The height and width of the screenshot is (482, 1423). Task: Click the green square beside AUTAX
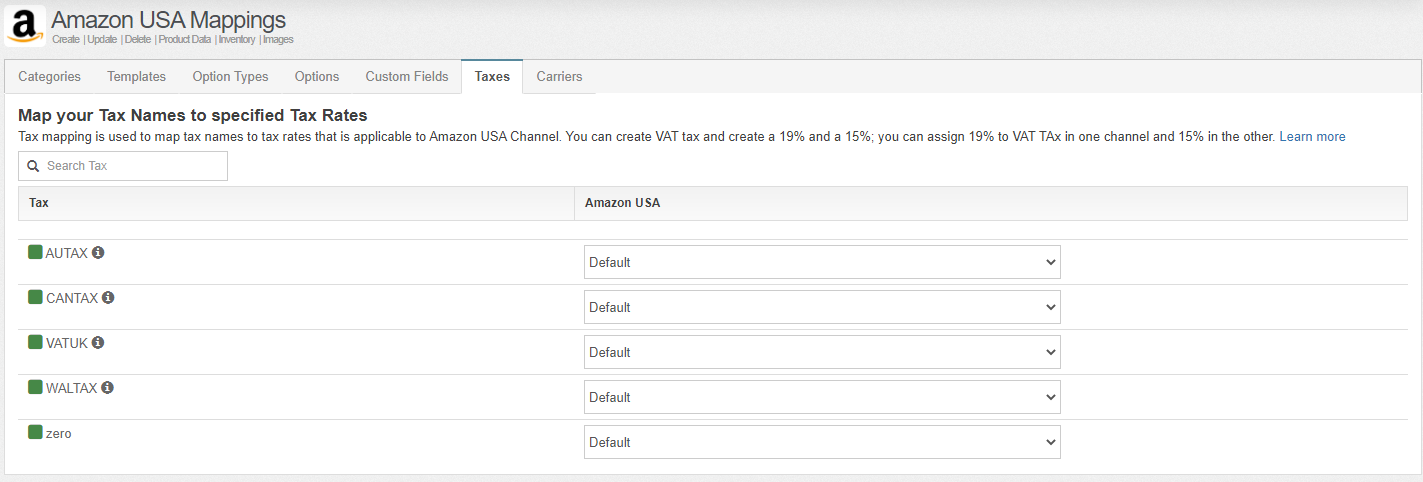tap(35, 252)
